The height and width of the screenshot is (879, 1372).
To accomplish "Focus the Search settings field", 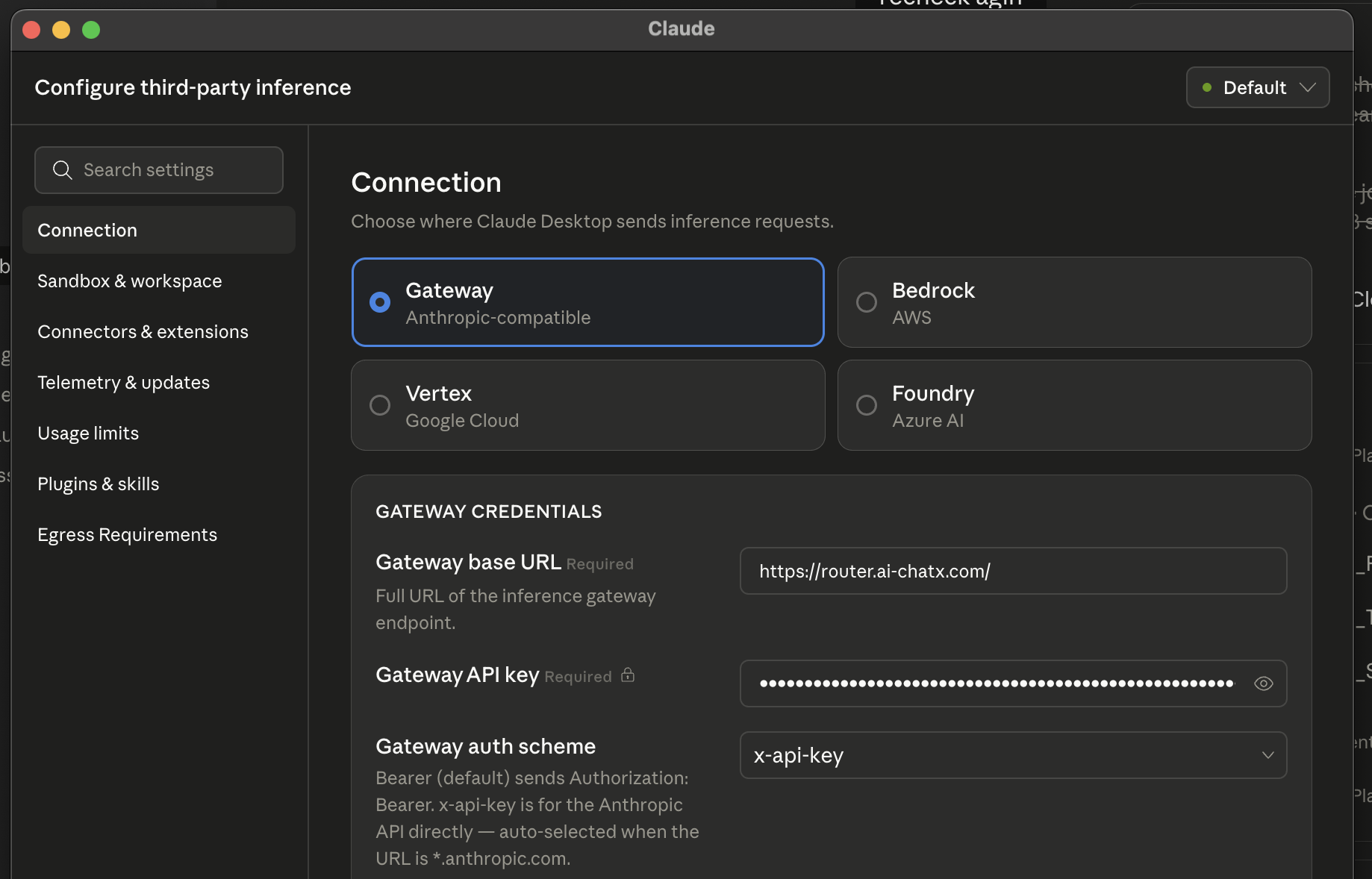I will point(159,170).
